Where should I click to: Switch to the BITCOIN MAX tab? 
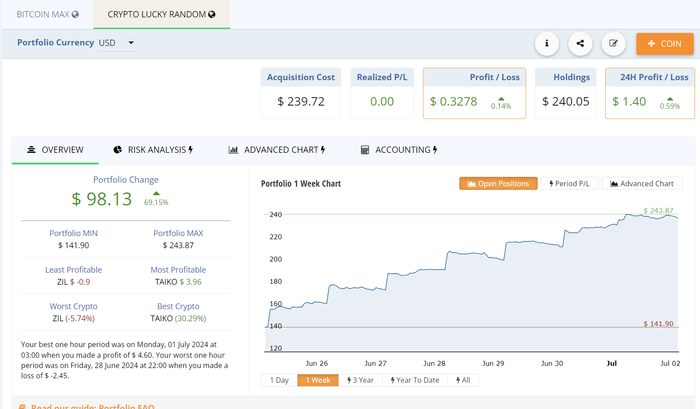tap(48, 14)
